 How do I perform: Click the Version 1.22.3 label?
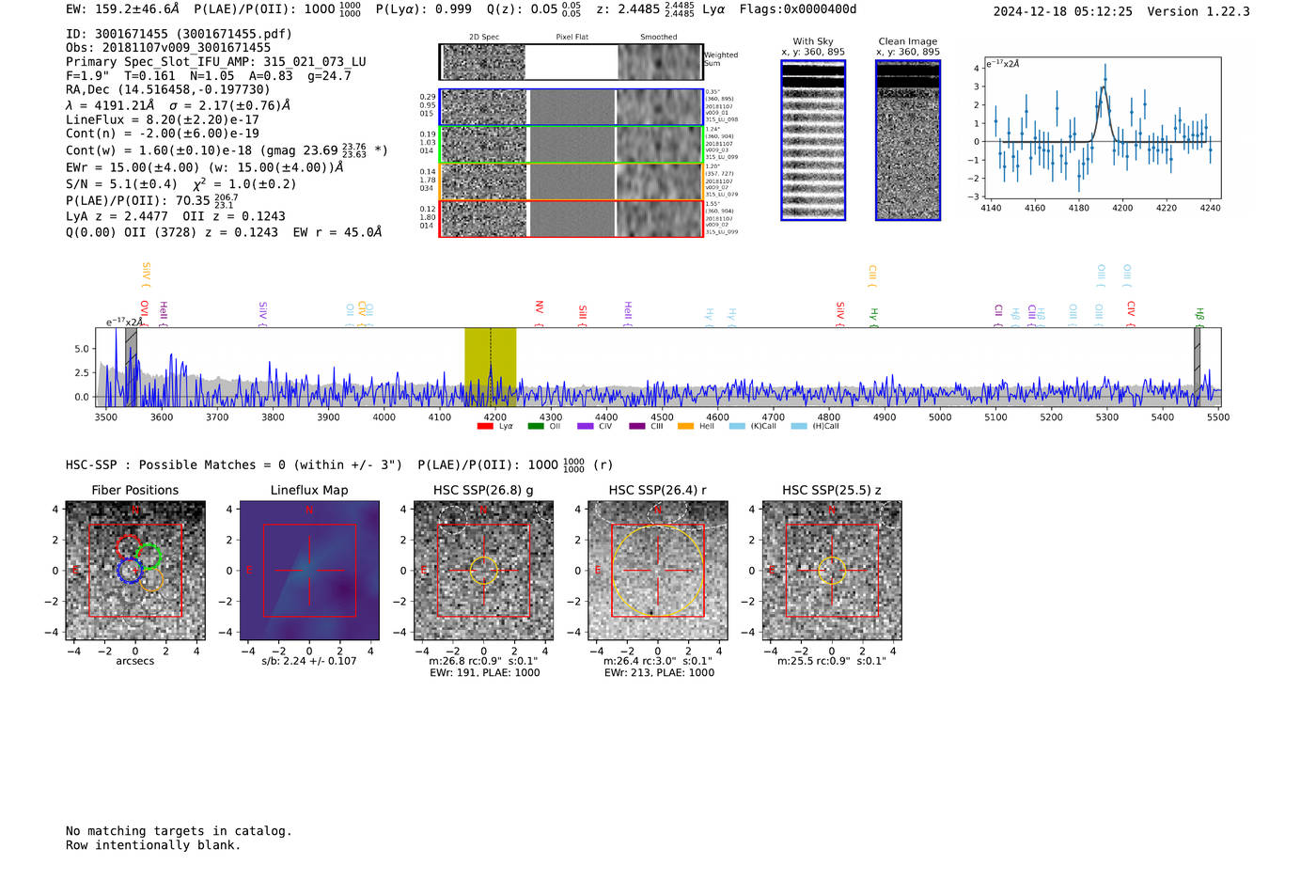pyautogui.click(x=1198, y=11)
